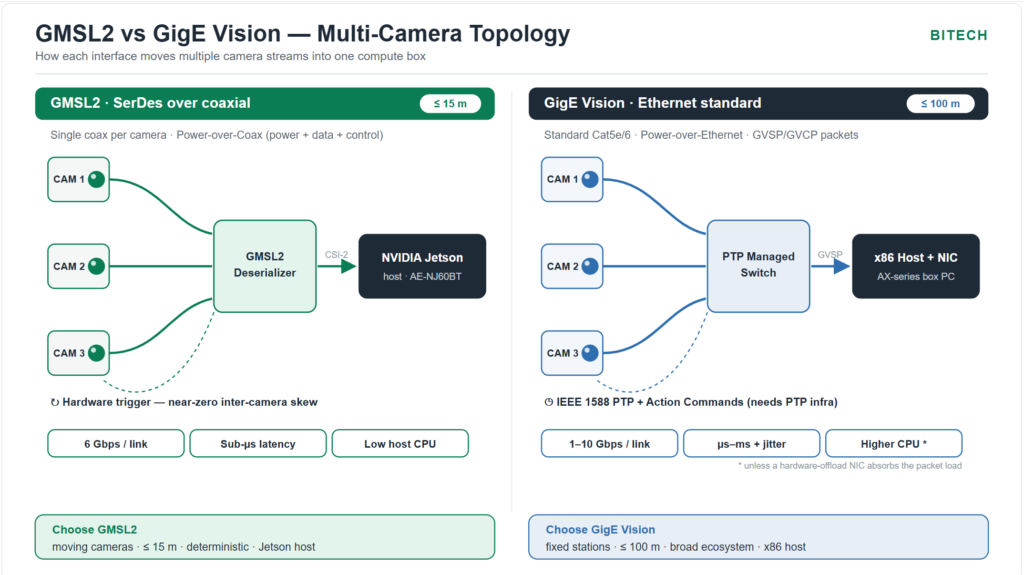Click the GVSP link label
This screenshot has width=1024, height=575.
point(830,255)
